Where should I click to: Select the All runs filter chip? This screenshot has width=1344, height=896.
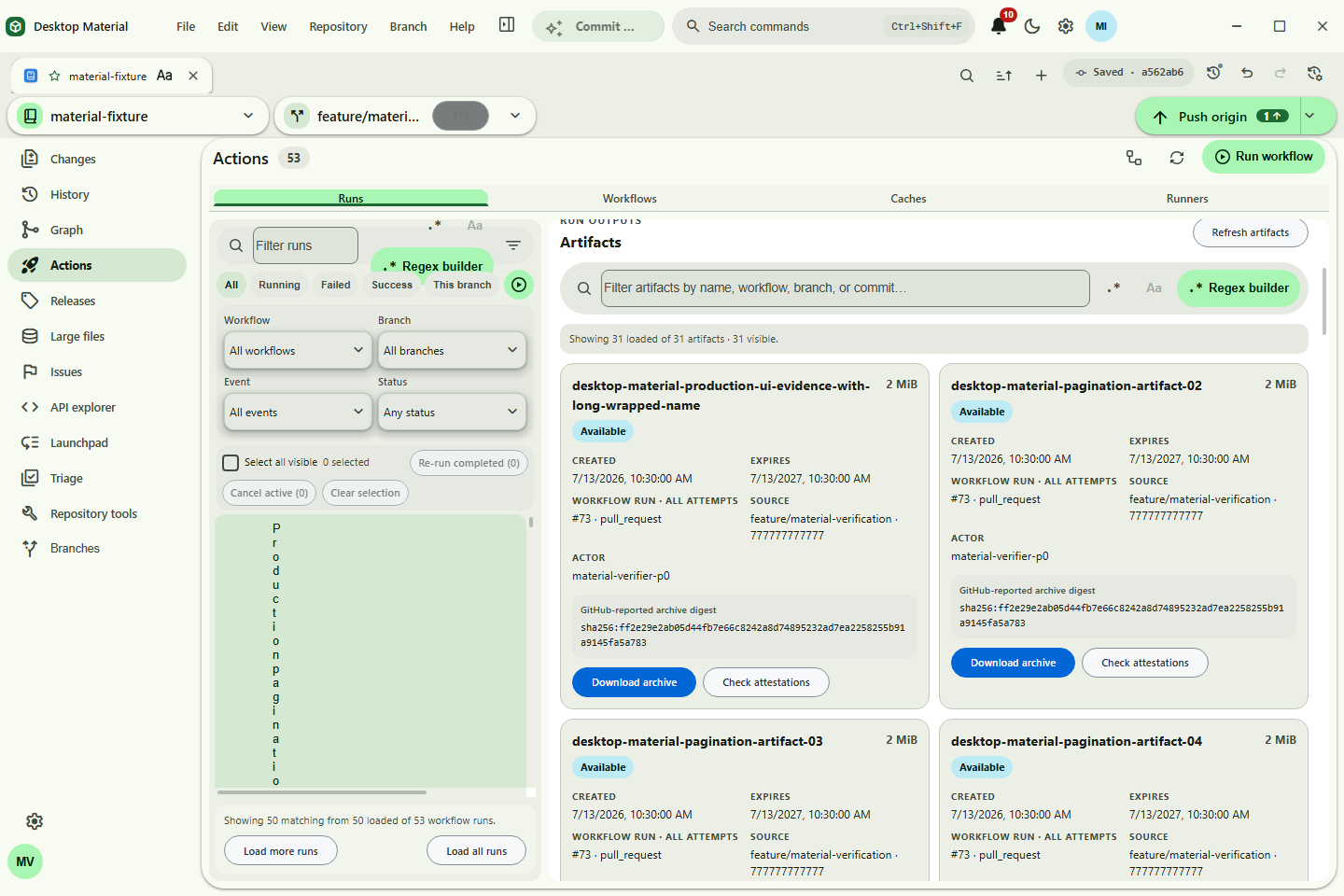[231, 285]
